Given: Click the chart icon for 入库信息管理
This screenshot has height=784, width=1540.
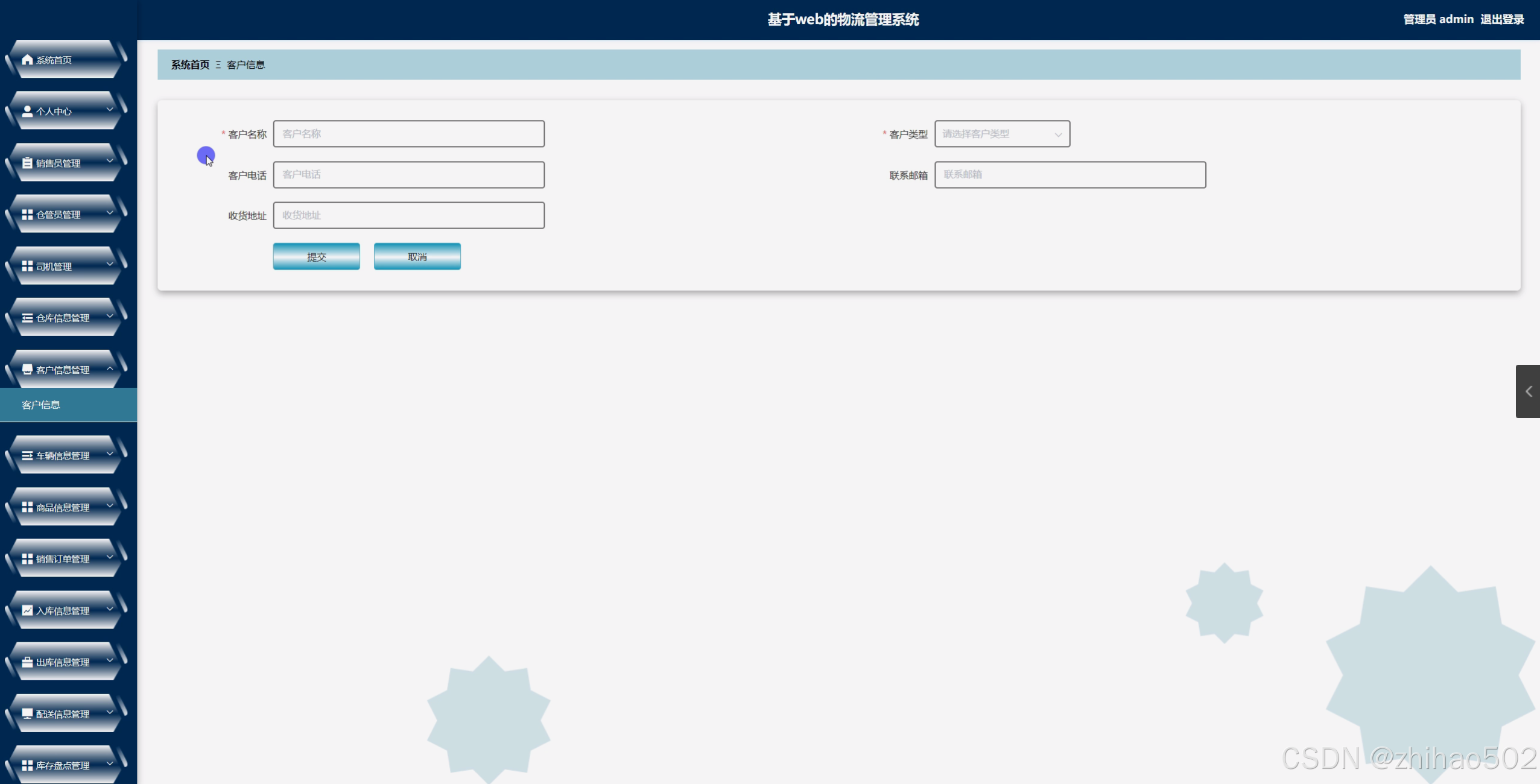Looking at the screenshot, I should [x=27, y=610].
